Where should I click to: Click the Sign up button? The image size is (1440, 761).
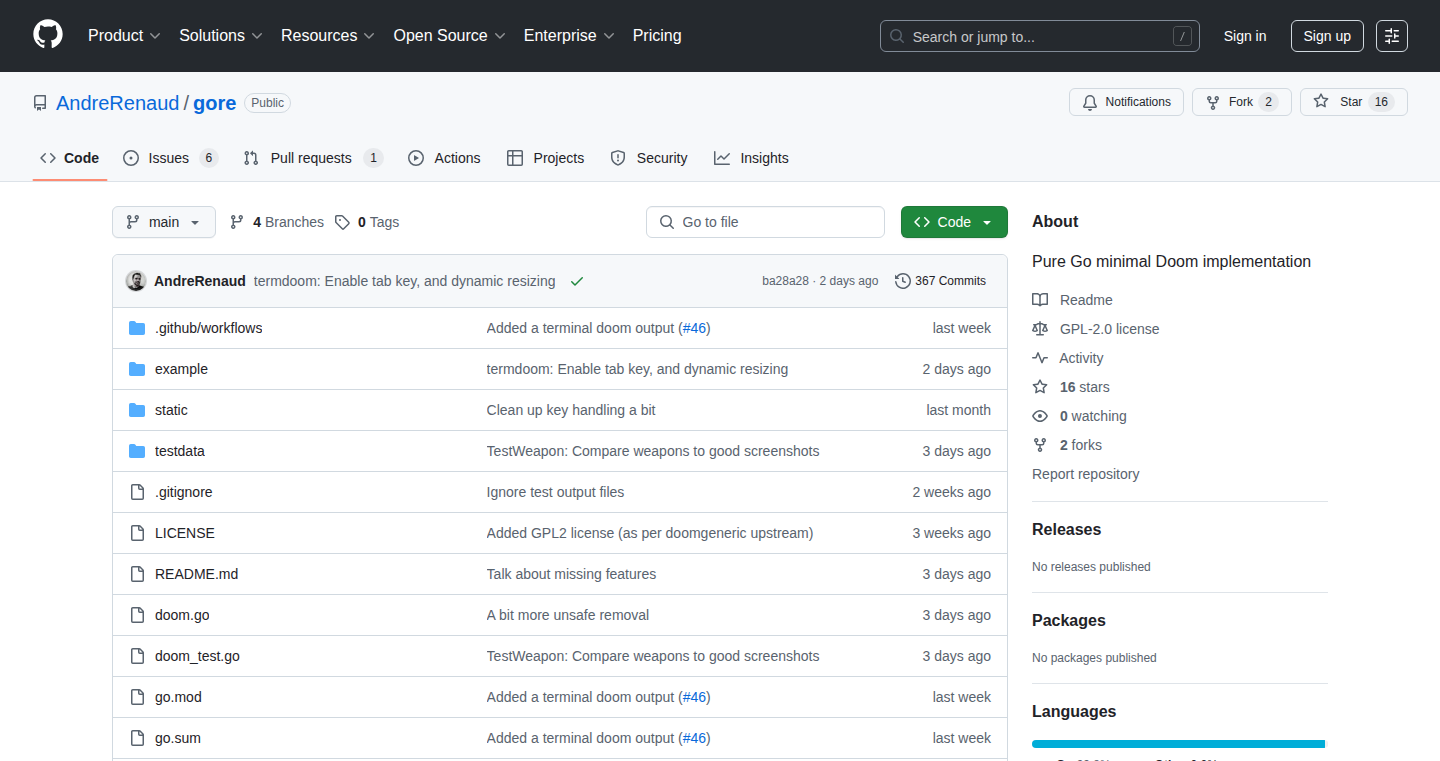(x=1327, y=36)
